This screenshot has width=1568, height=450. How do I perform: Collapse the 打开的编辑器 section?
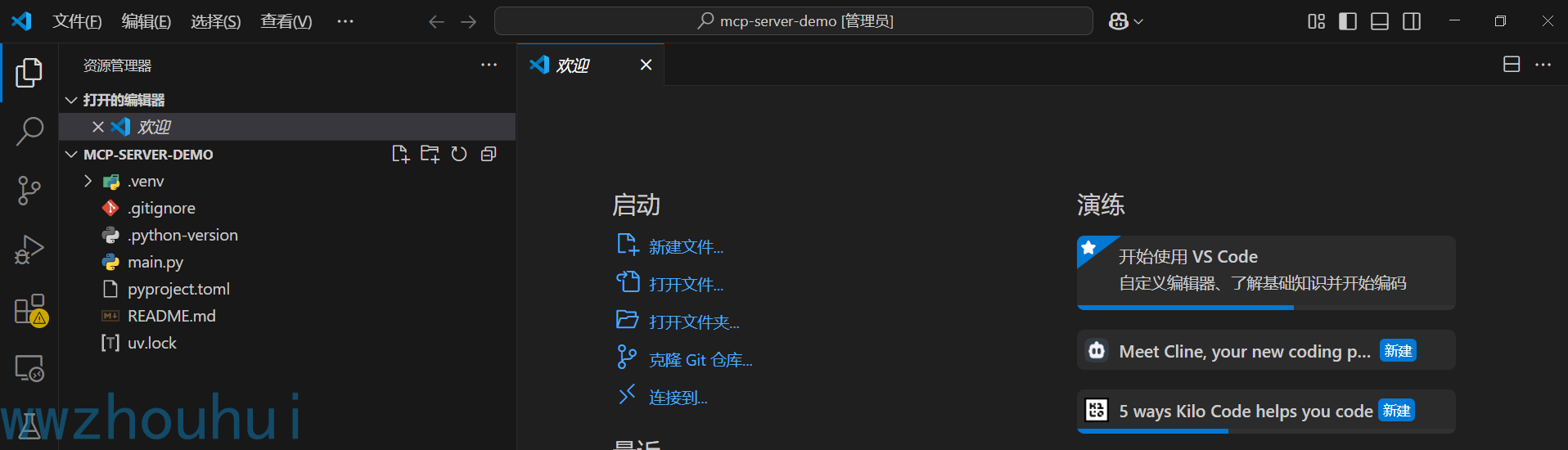287,100
